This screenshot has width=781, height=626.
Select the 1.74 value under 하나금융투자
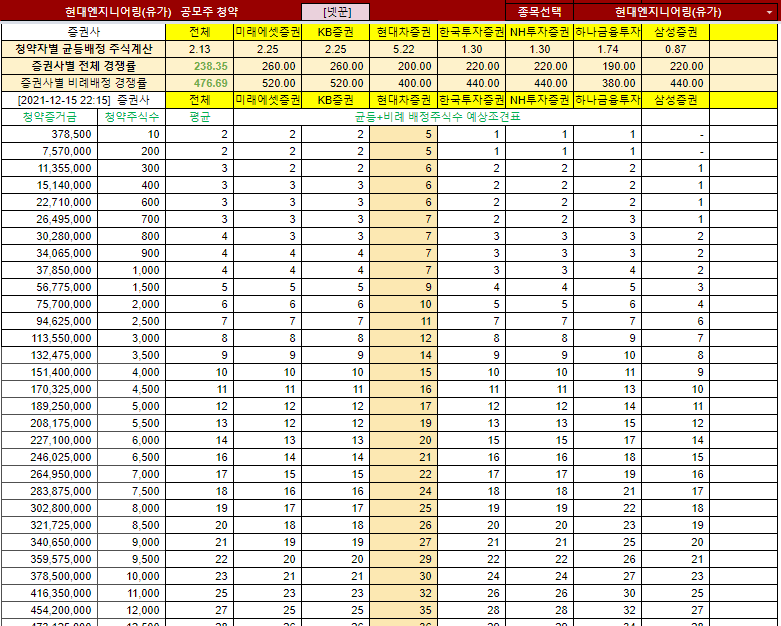coord(608,49)
